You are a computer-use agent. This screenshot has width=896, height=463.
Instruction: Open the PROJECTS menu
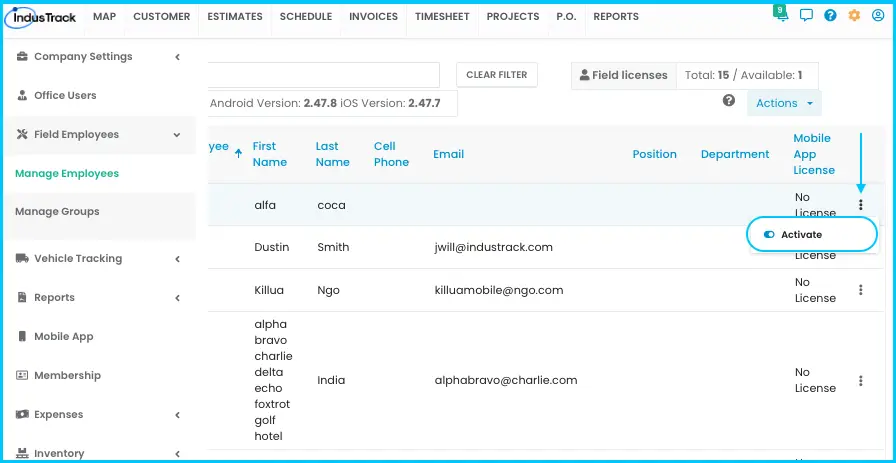click(513, 17)
